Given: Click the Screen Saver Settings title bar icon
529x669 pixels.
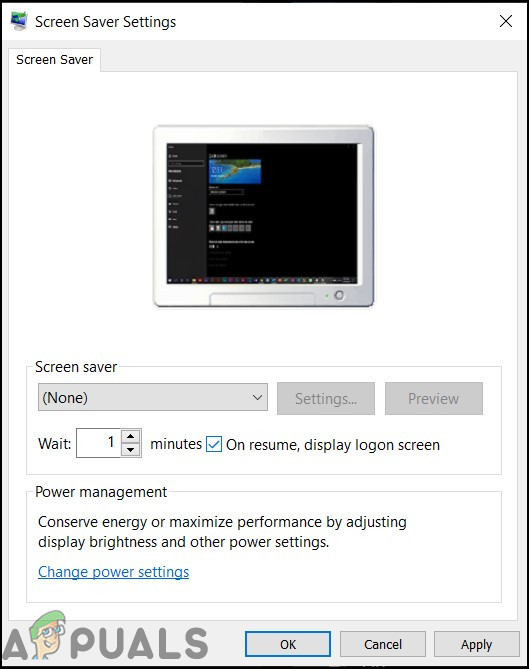Looking at the screenshot, I should click(x=19, y=21).
